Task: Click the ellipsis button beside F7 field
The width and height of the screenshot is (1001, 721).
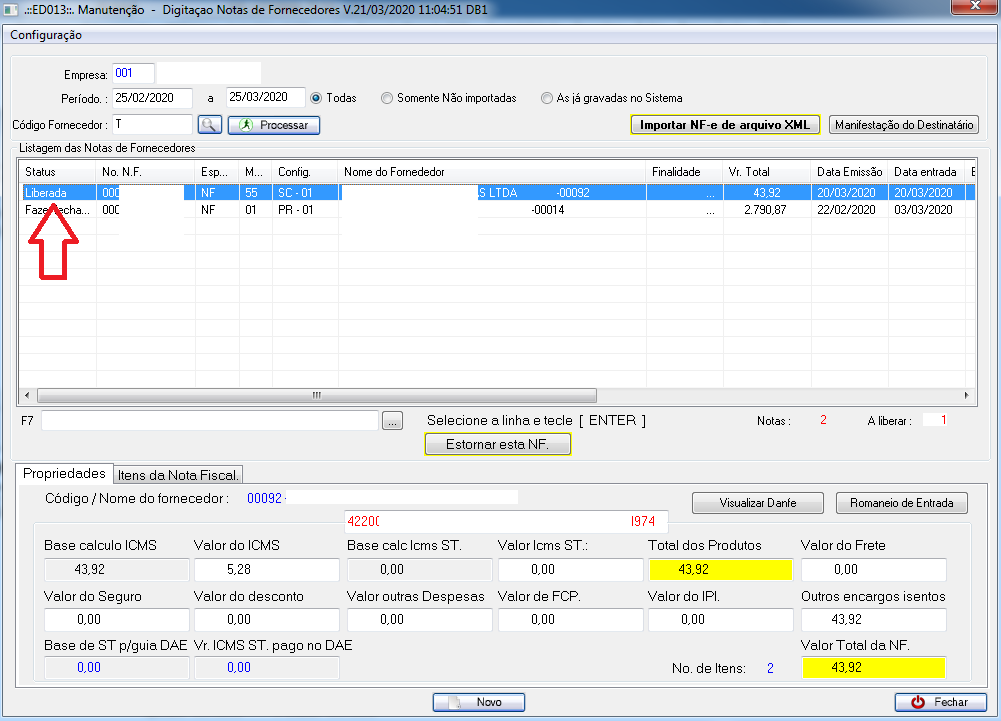Action: pyautogui.click(x=393, y=421)
